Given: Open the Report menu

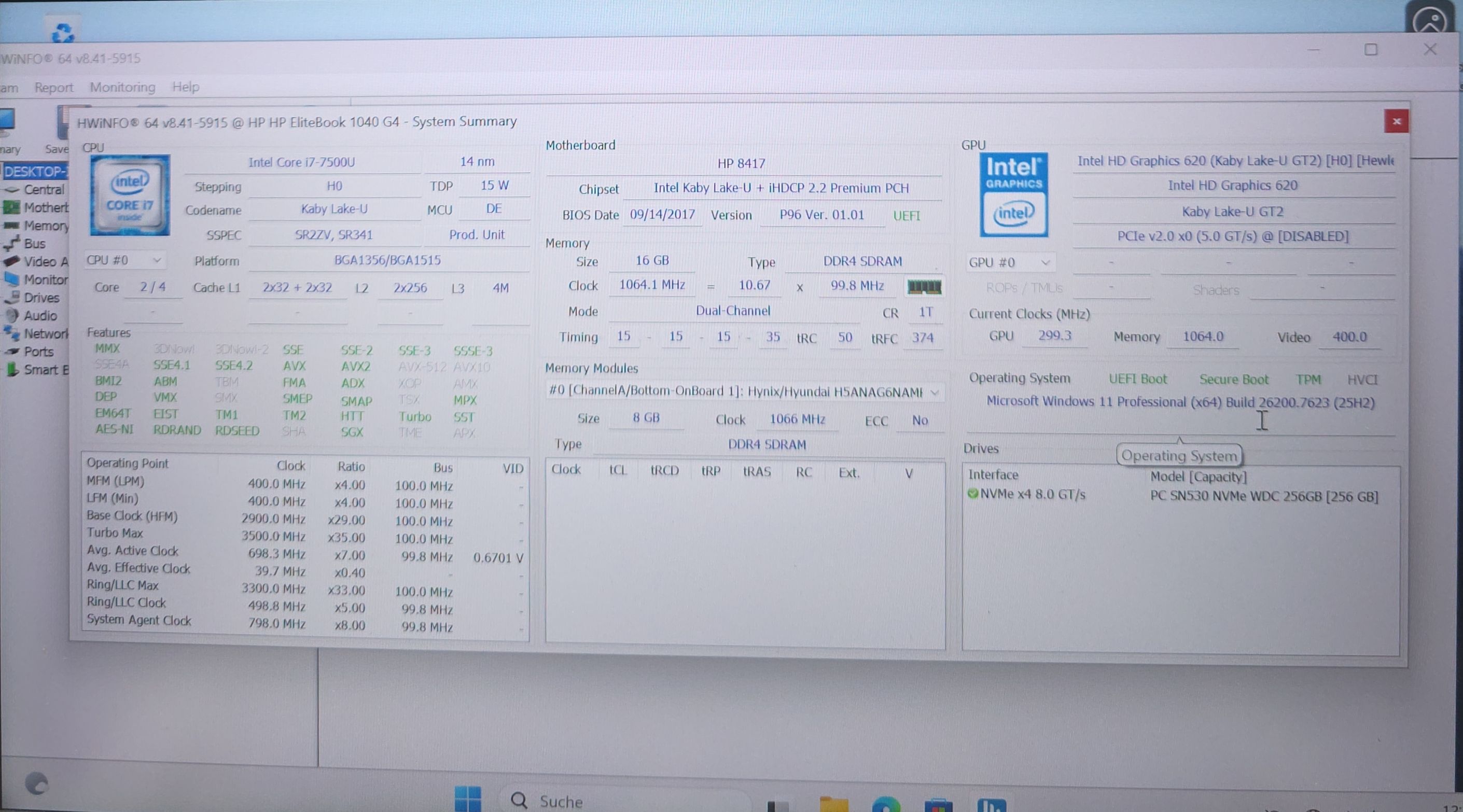Looking at the screenshot, I should tap(54, 88).
